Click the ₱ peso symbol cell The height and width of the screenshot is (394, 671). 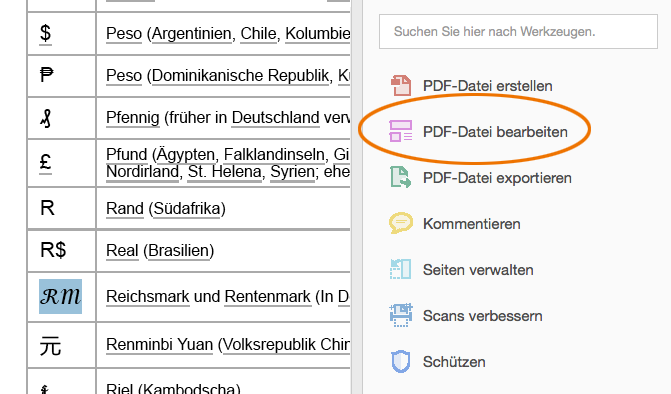62,76
